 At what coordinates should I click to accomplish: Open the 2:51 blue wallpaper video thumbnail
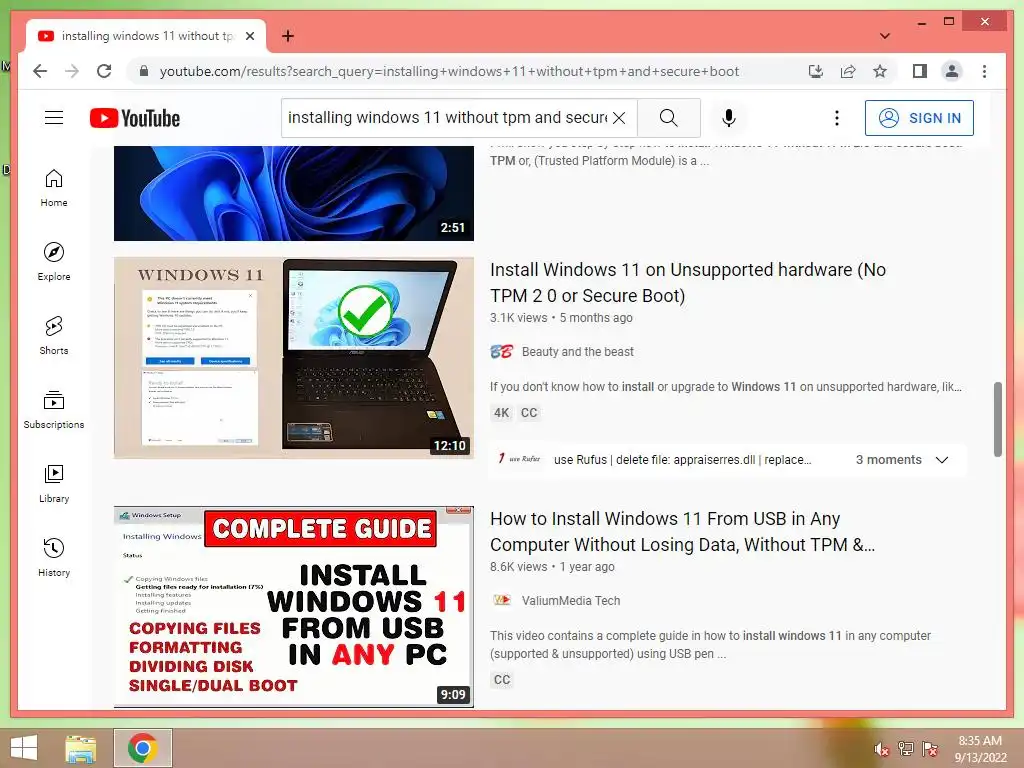click(x=294, y=193)
